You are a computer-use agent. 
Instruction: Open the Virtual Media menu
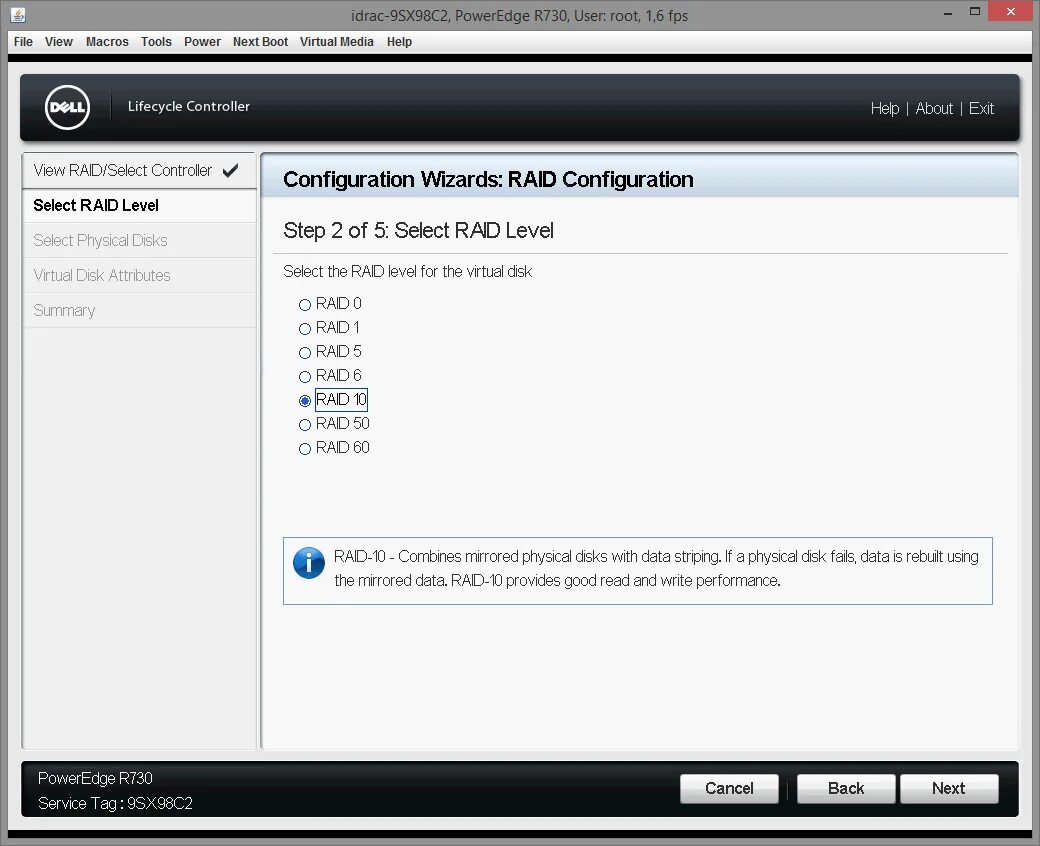click(336, 42)
